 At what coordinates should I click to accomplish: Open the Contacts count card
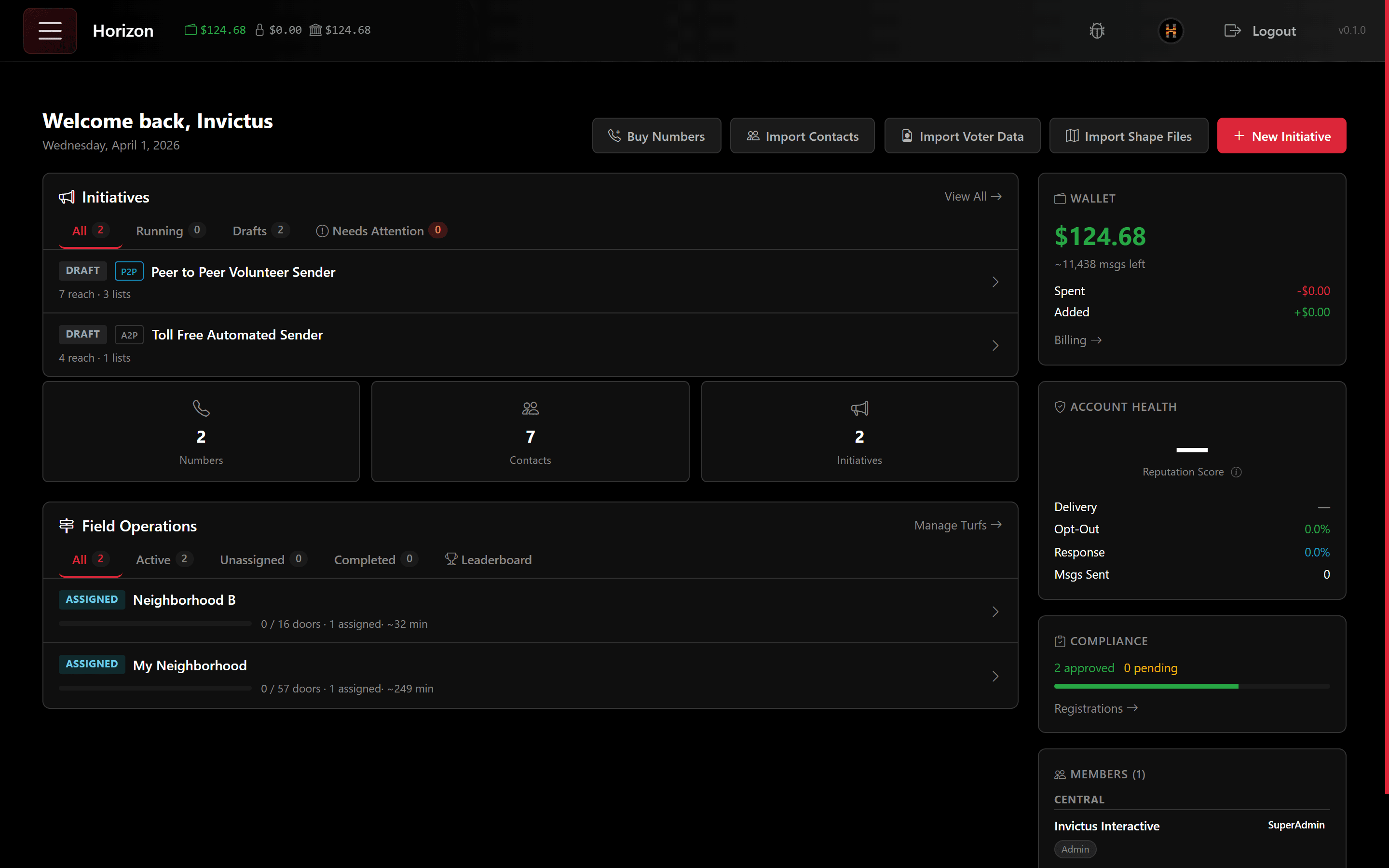pyautogui.click(x=530, y=432)
